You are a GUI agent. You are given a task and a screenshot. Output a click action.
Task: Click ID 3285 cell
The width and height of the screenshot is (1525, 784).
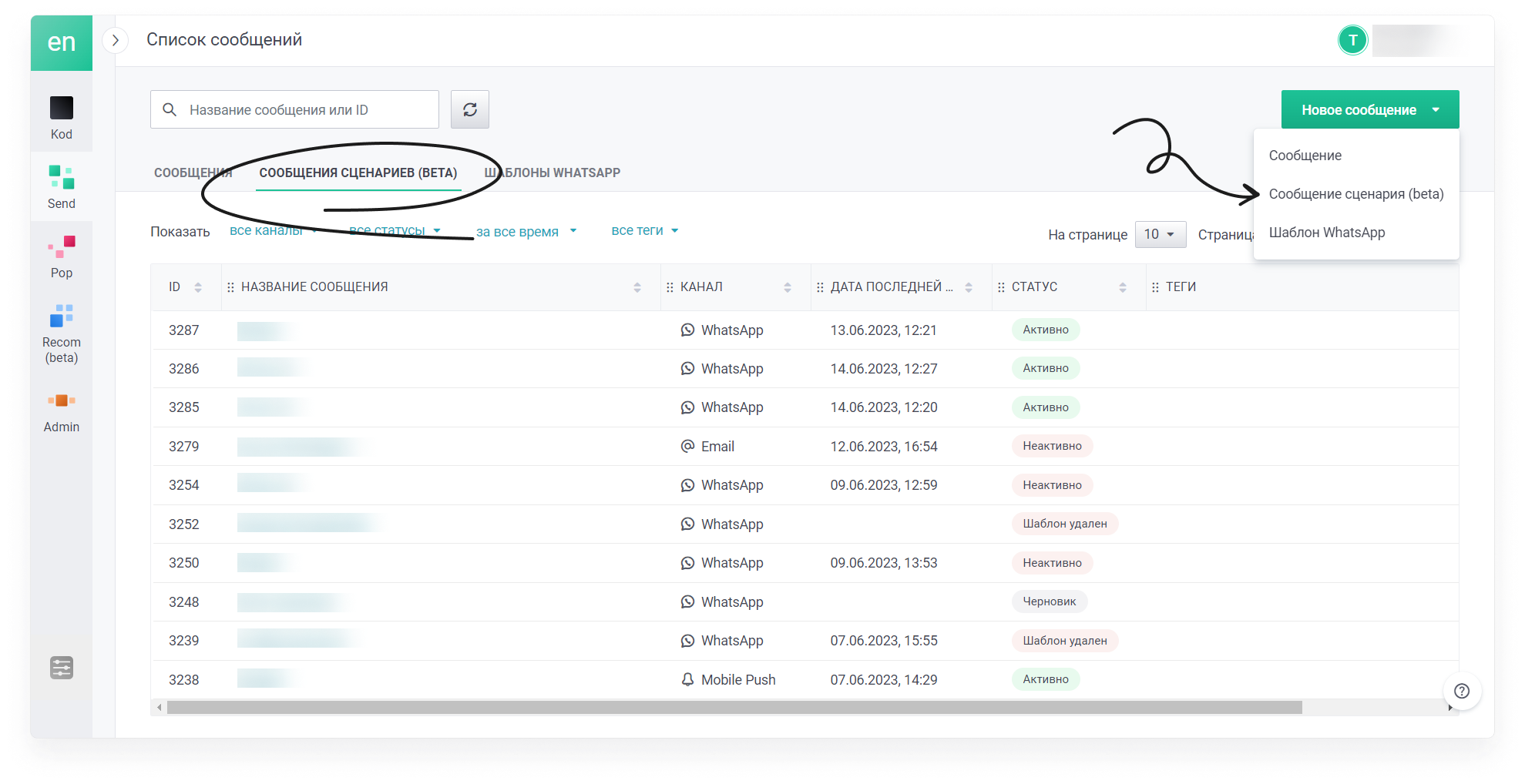pyautogui.click(x=183, y=407)
